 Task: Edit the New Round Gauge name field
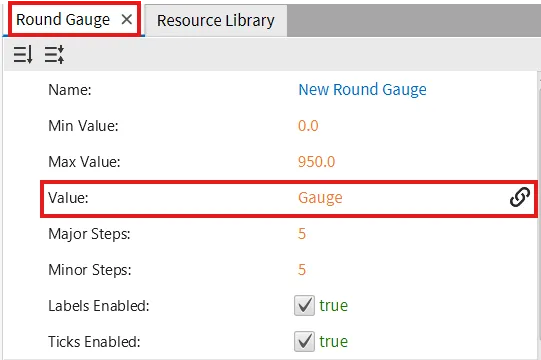[x=362, y=89]
